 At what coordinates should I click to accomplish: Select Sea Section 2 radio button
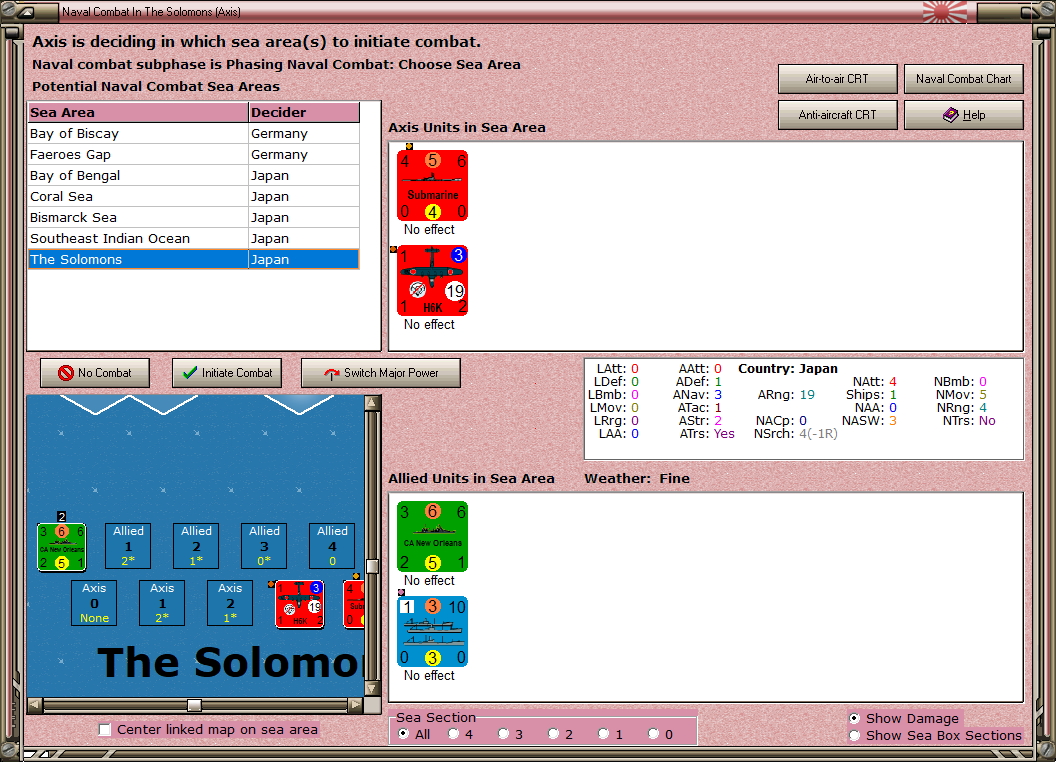(x=553, y=734)
